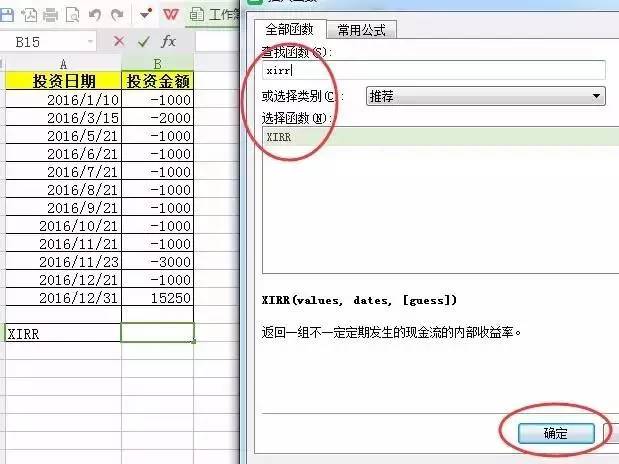Viewport: 619px width, 464px height.
Task: Open Print Preview from the toolbar
Action: click(x=72, y=15)
